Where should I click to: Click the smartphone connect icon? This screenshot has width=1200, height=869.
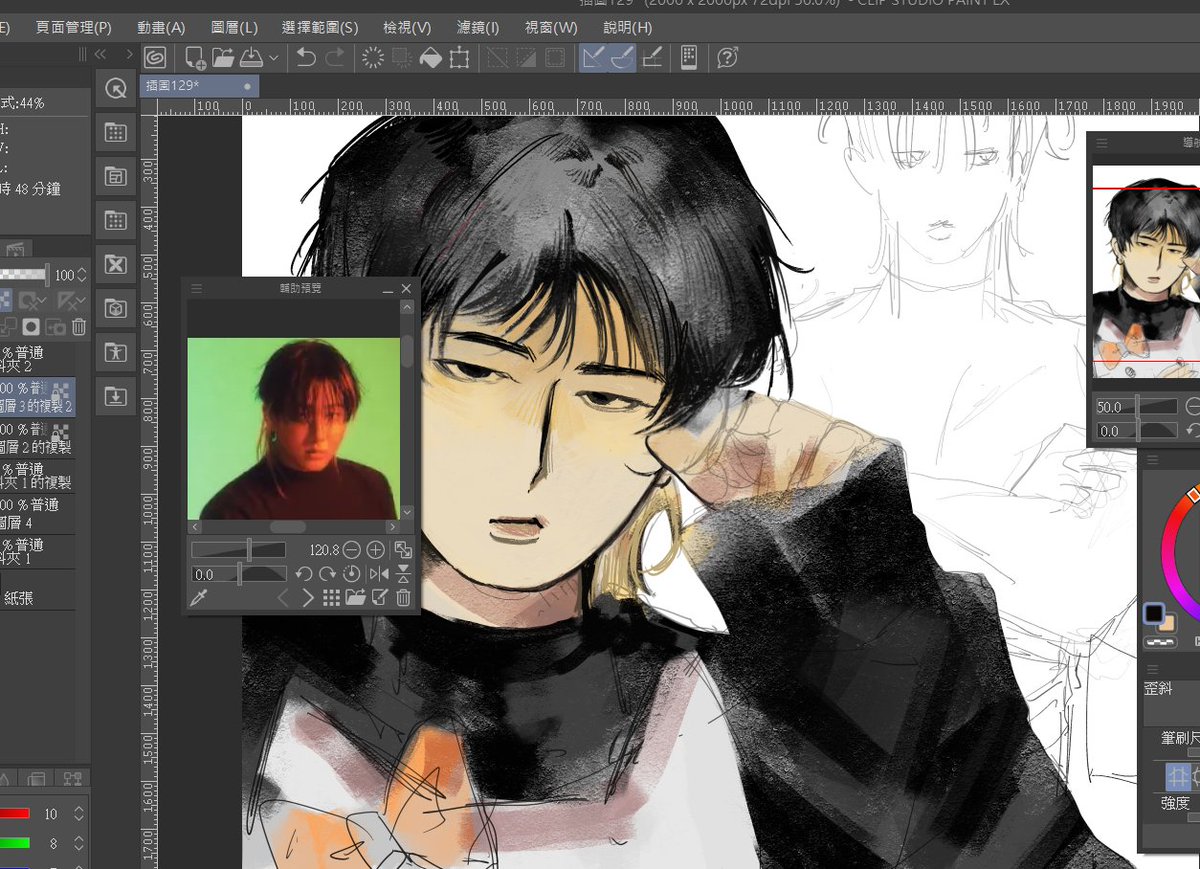689,58
